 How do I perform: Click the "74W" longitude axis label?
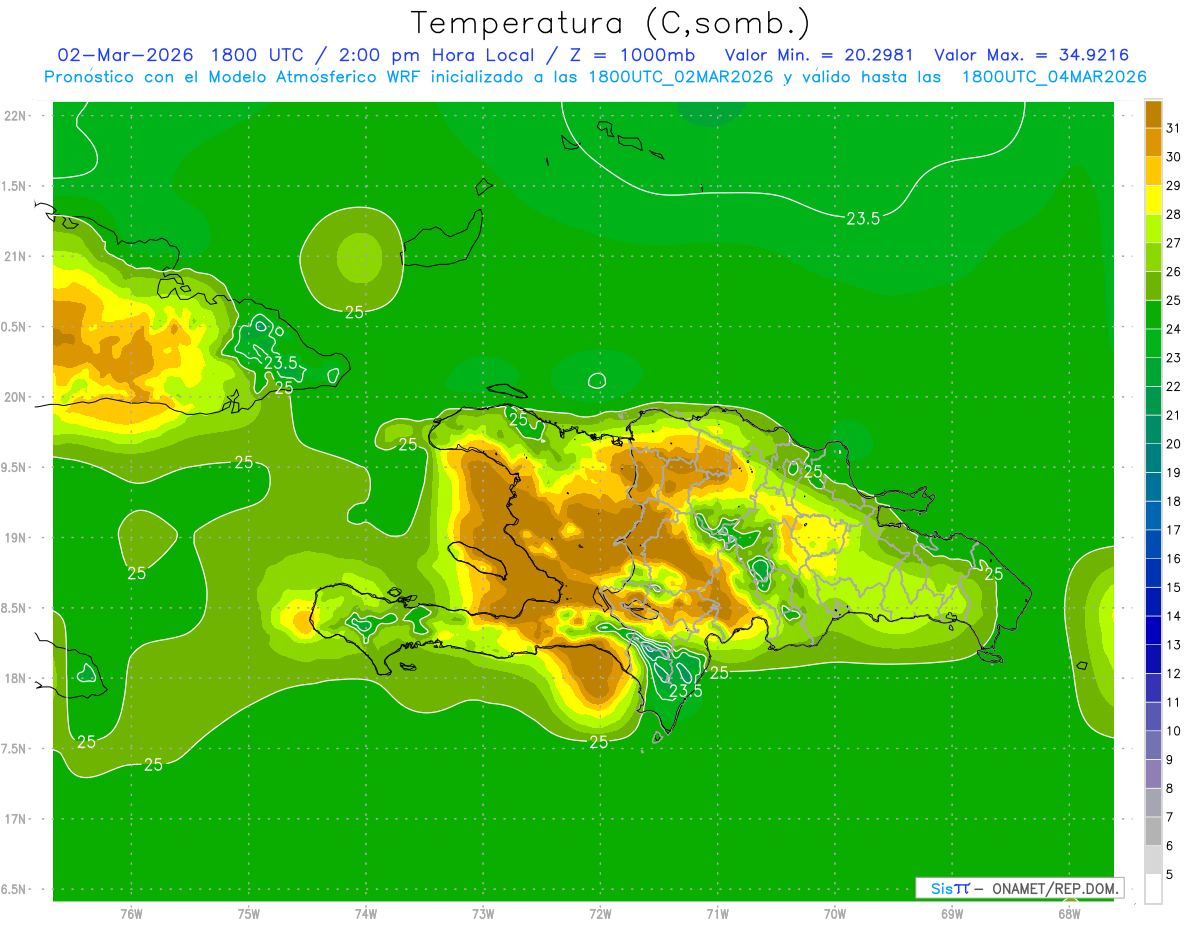point(366,912)
